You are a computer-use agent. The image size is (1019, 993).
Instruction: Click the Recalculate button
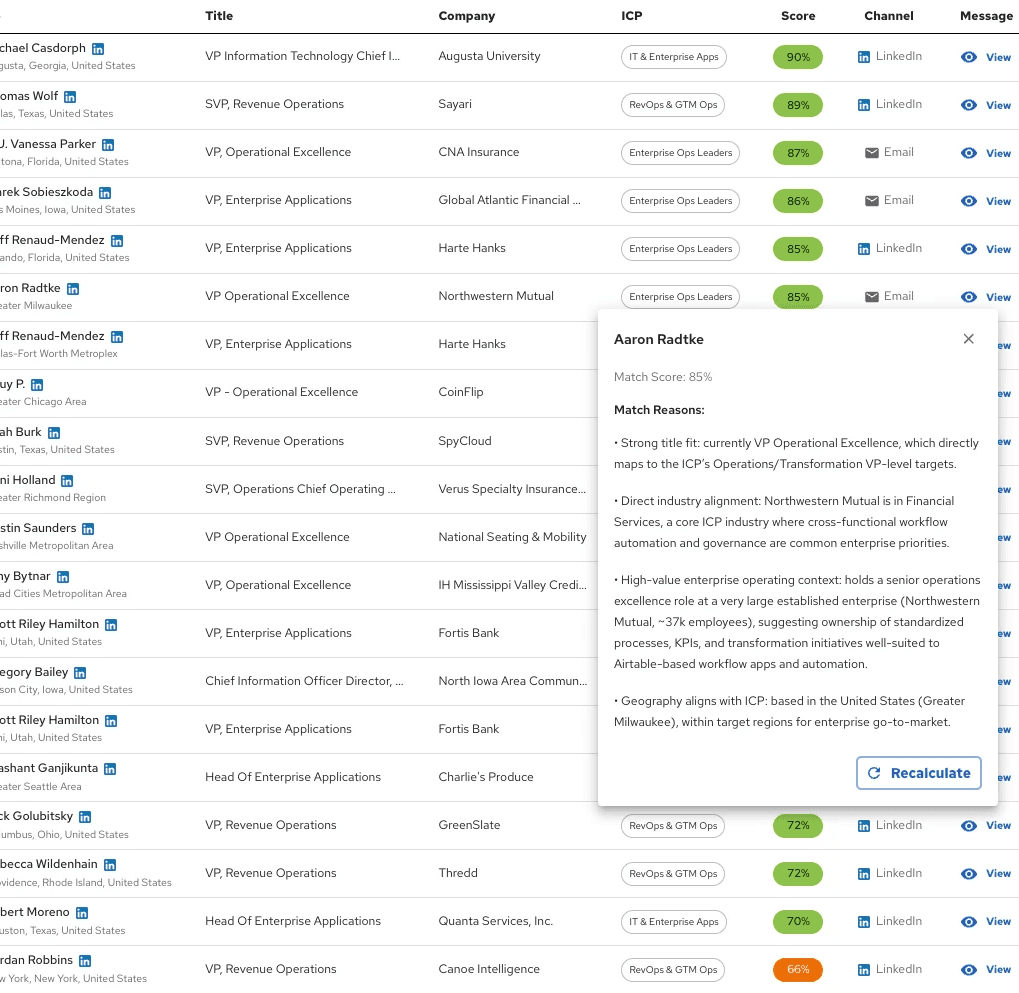pyautogui.click(x=918, y=773)
